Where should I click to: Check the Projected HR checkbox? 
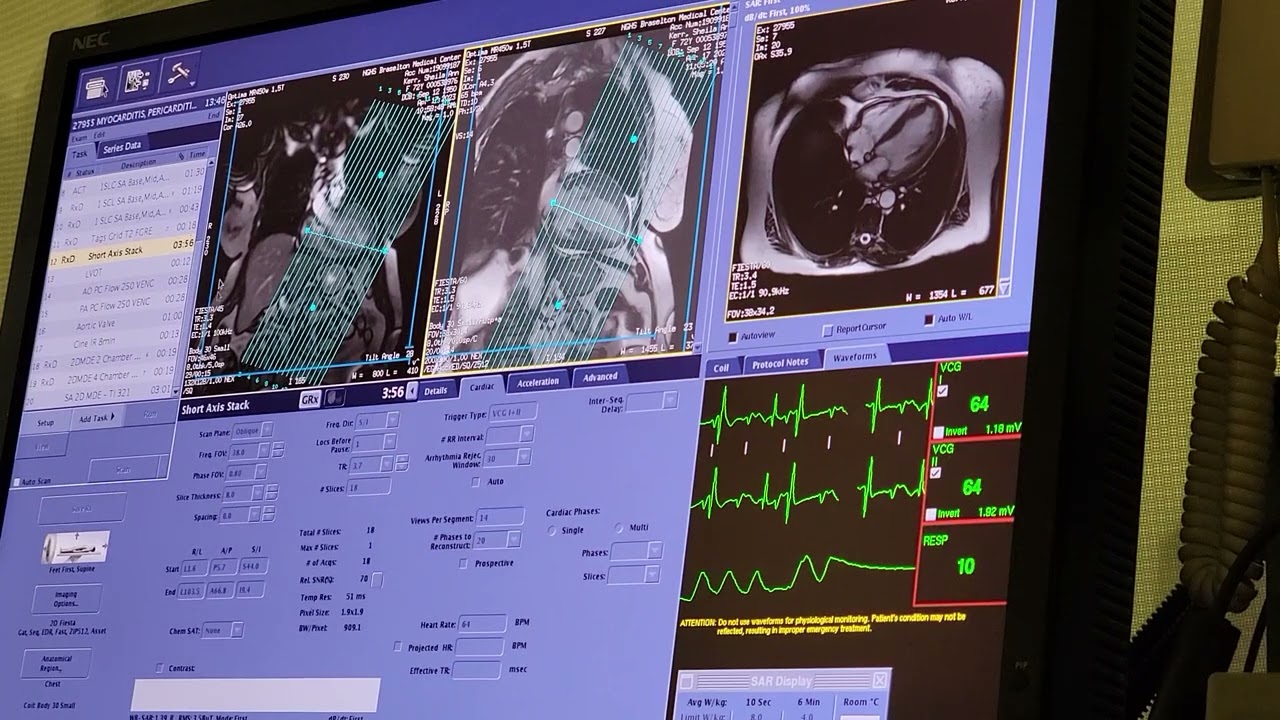398,647
